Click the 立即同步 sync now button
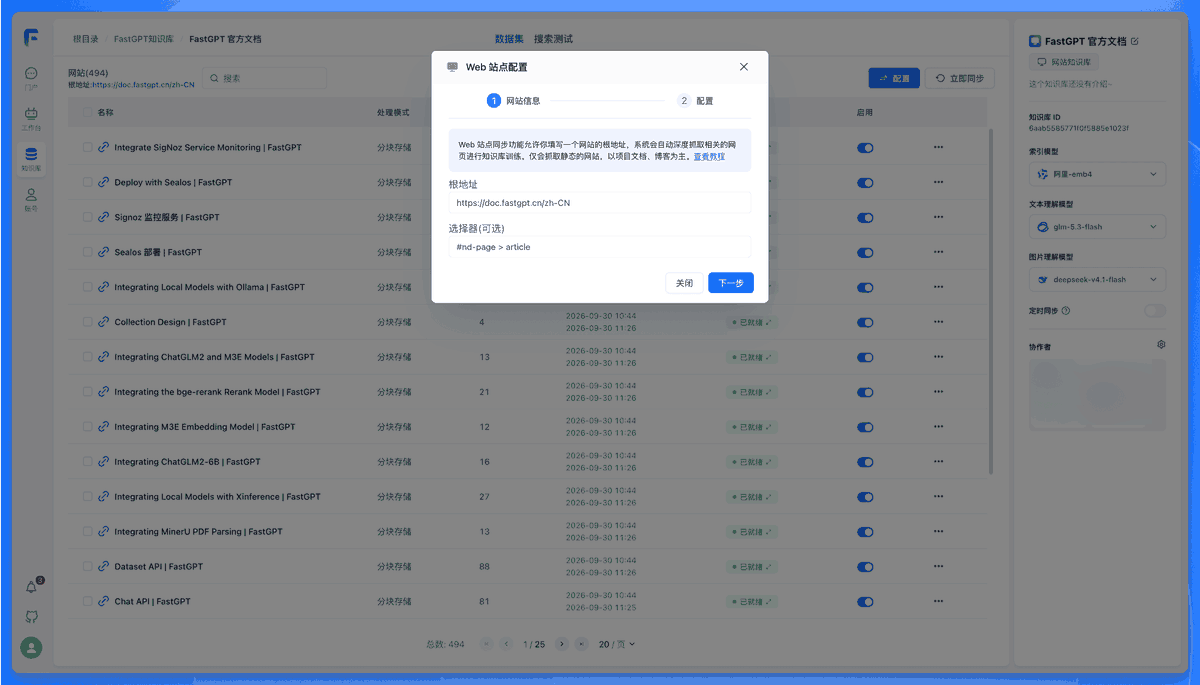The width and height of the screenshot is (1200, 685). (x=960, y=78)
